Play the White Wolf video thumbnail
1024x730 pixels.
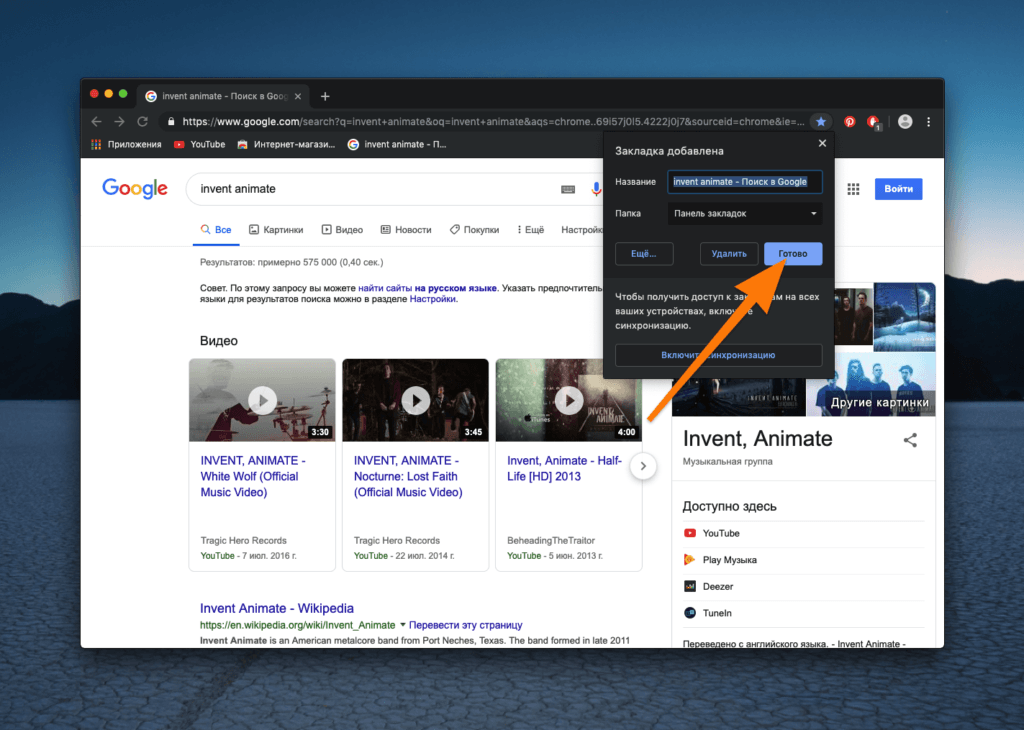(x=262, y=400)
